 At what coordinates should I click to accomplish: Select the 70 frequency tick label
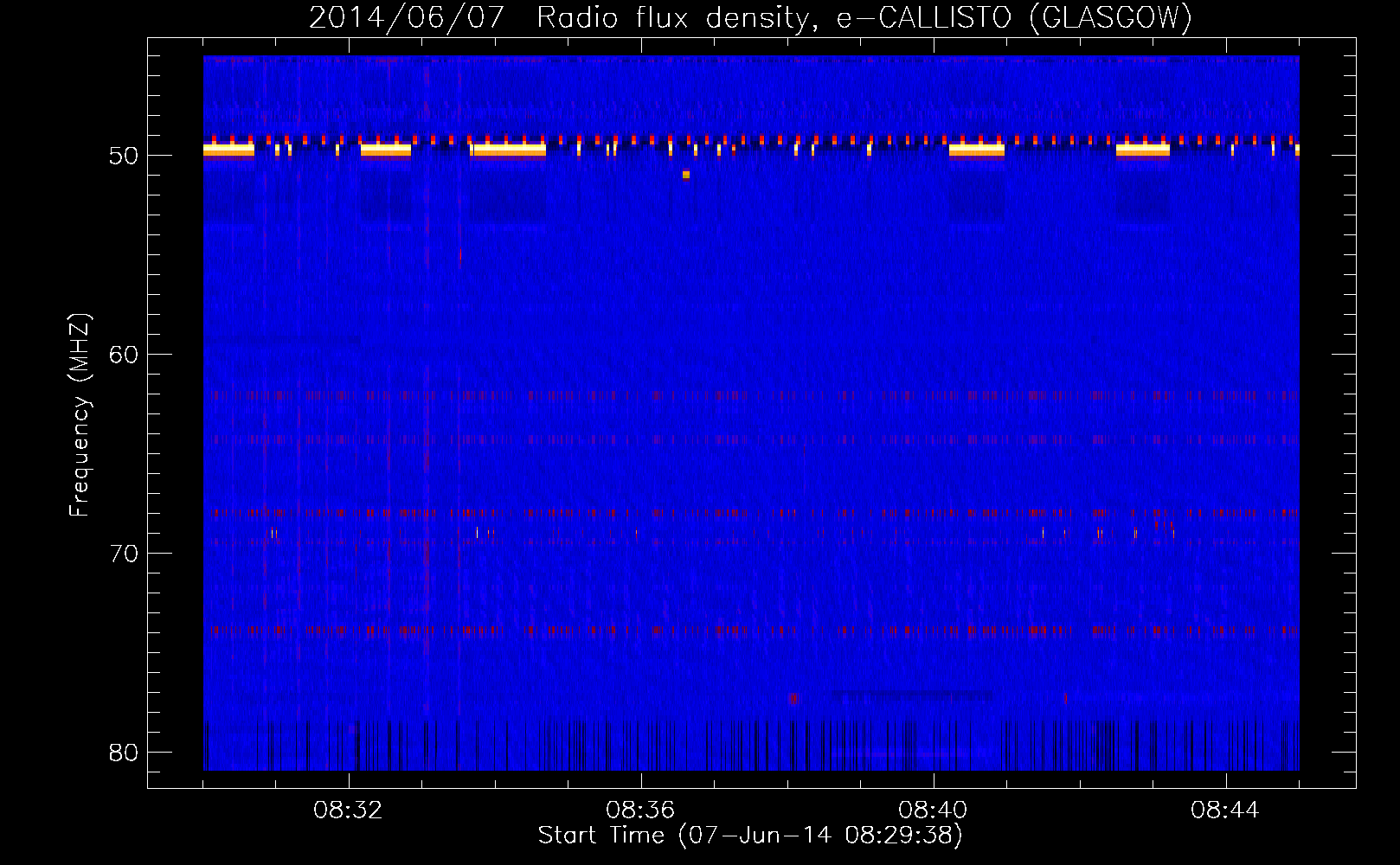124,554
